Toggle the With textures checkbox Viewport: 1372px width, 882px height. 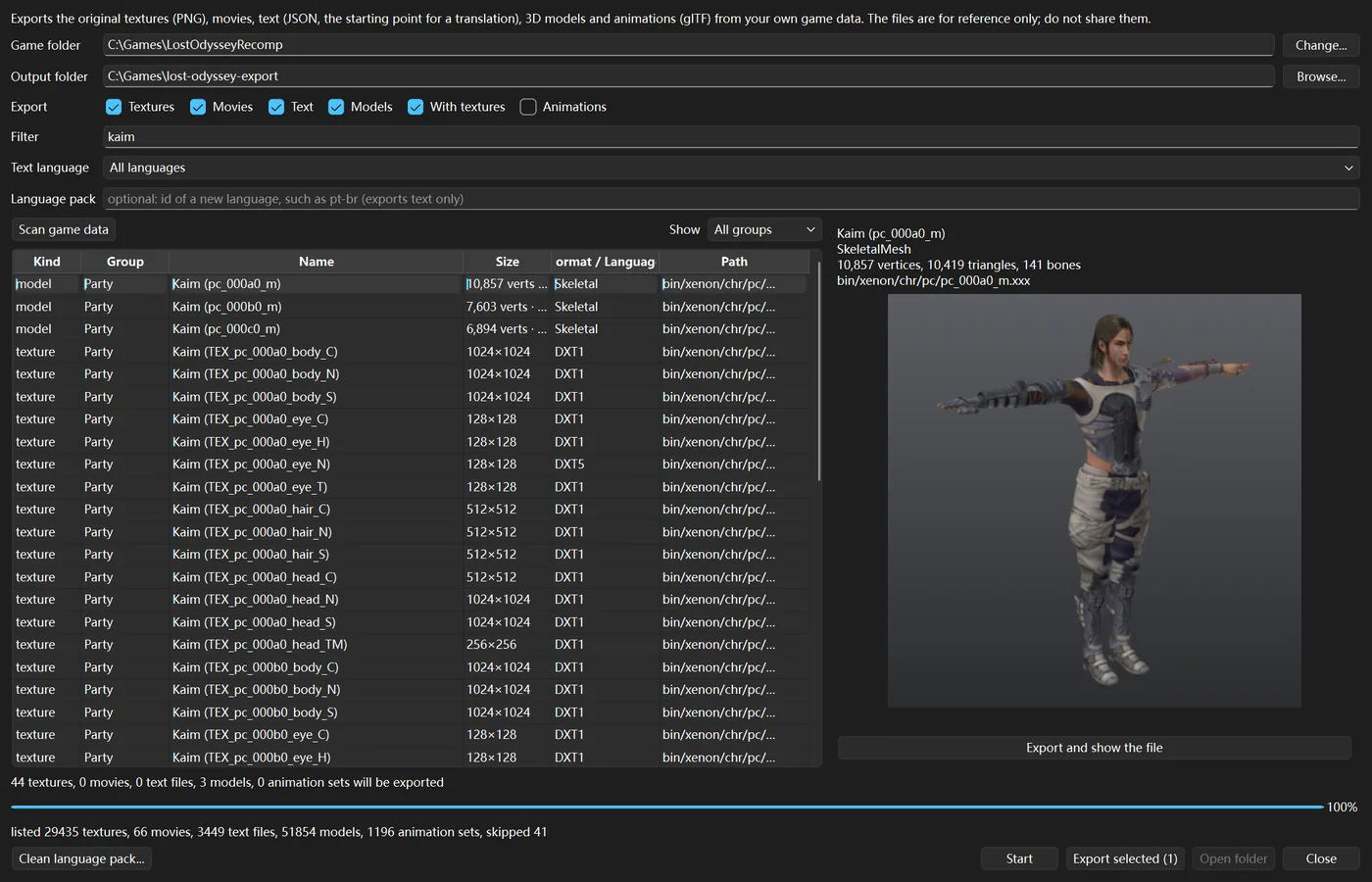[416, 107]
